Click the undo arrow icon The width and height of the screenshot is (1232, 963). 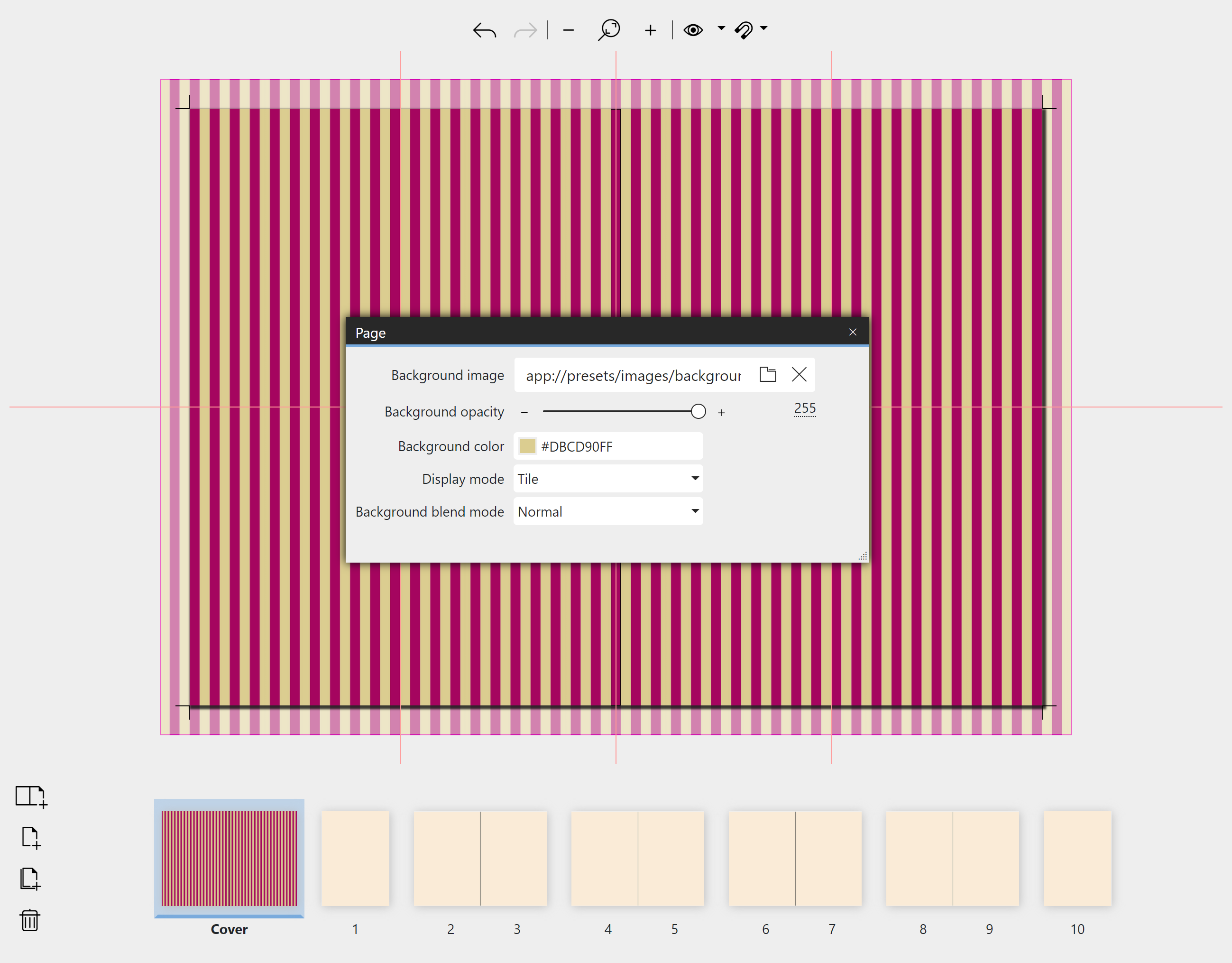(485, 30)
